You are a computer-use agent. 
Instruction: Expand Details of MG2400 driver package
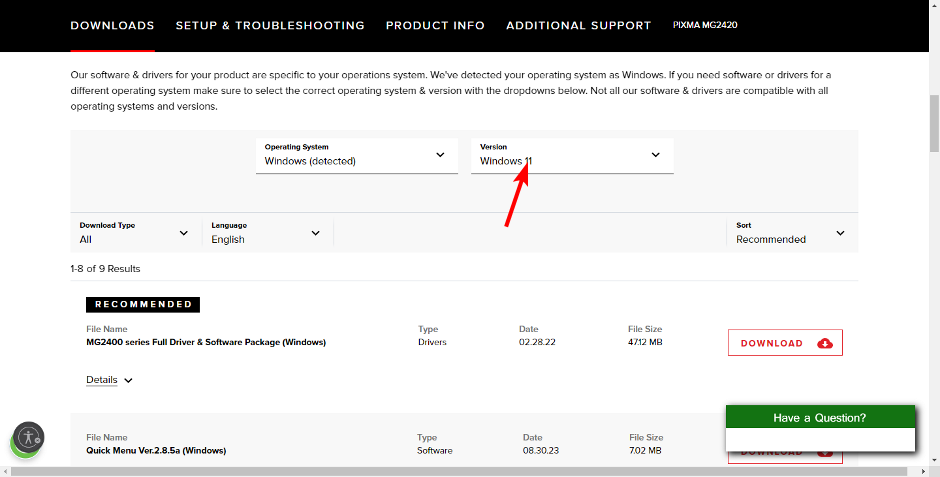pos(109,380)
